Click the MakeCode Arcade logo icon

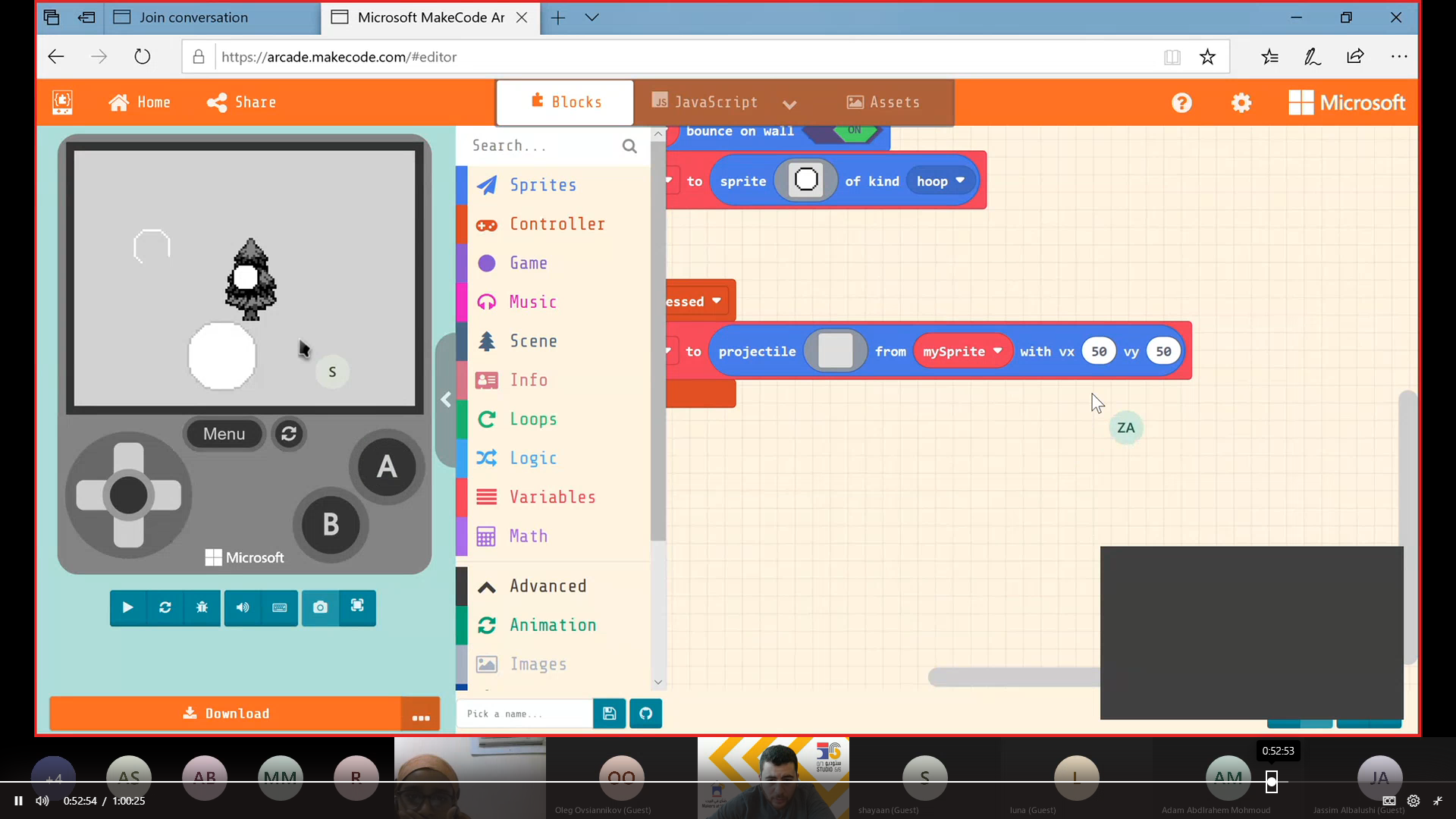62,102
